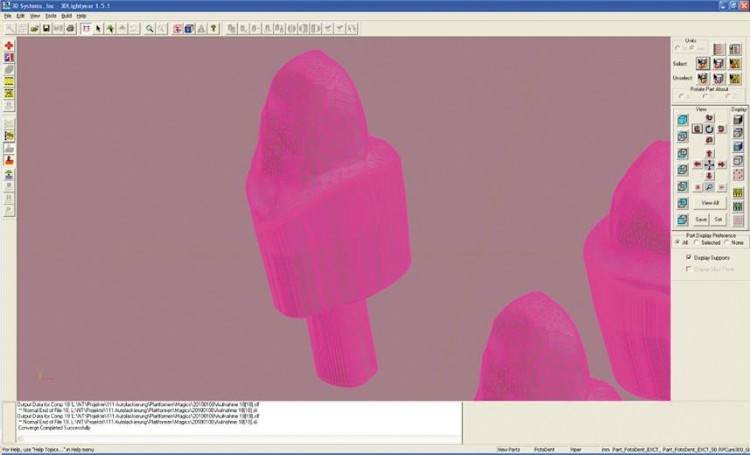Open the View menu
Image resolution: width=750 pixels, height=455 pixels.
click(35, 16)
